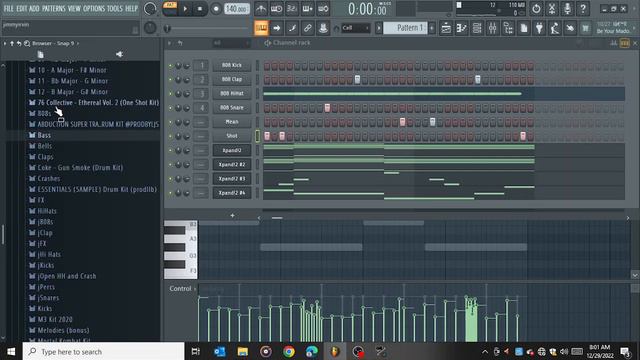
Task: Toggle first step of 808 Snare row
Action: [267, 108]
